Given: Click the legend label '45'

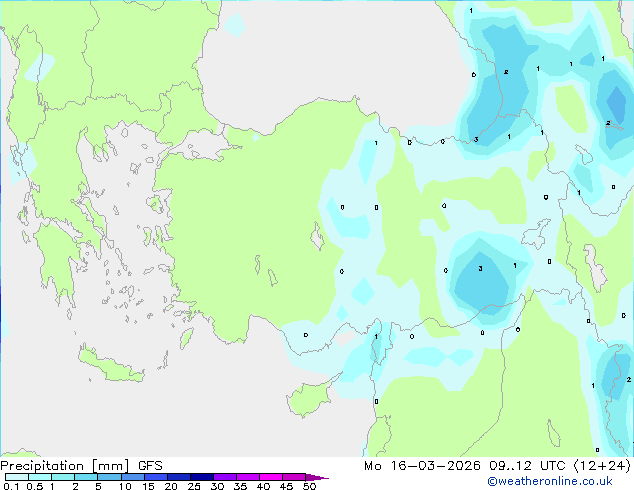Looking at the screenshot, I should (x=286, y=486).
